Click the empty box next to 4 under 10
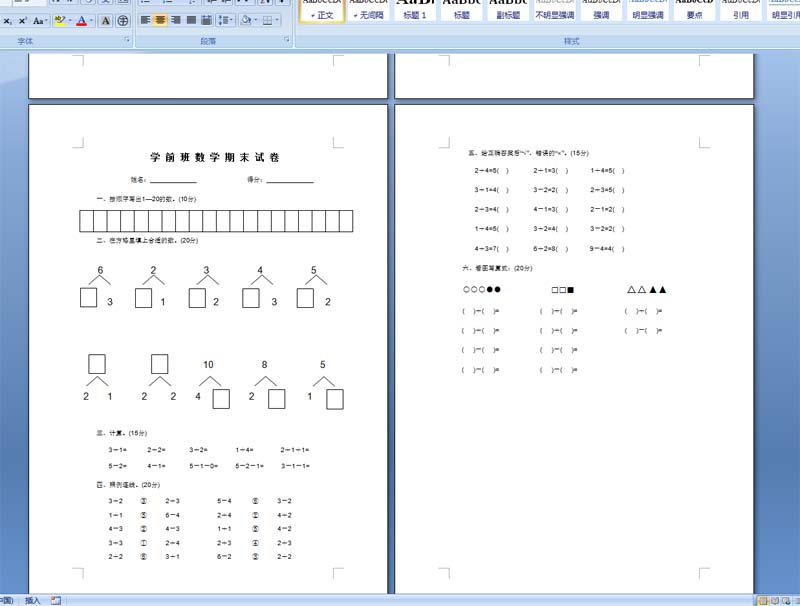Viewport: 800px width, 606px height. 221,399
